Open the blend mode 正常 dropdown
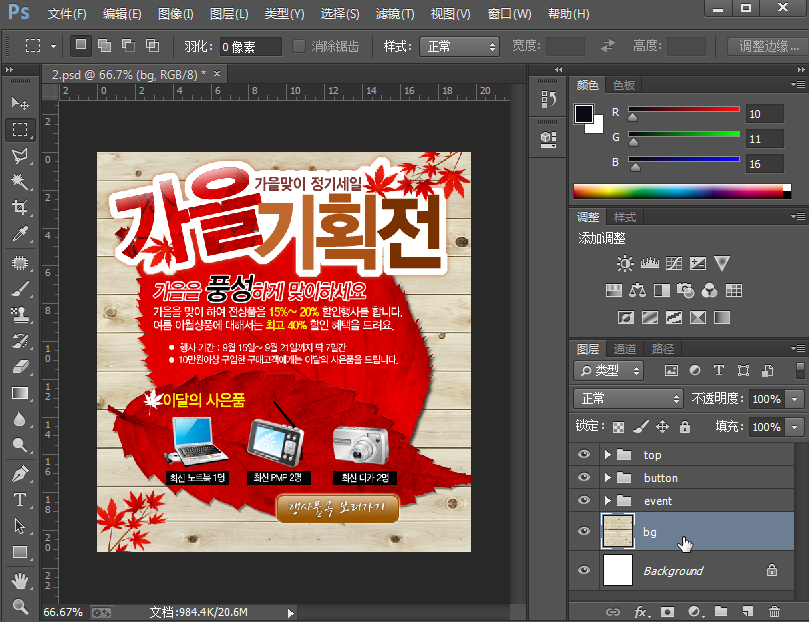The image size is (809, 622). click(629, 398)
